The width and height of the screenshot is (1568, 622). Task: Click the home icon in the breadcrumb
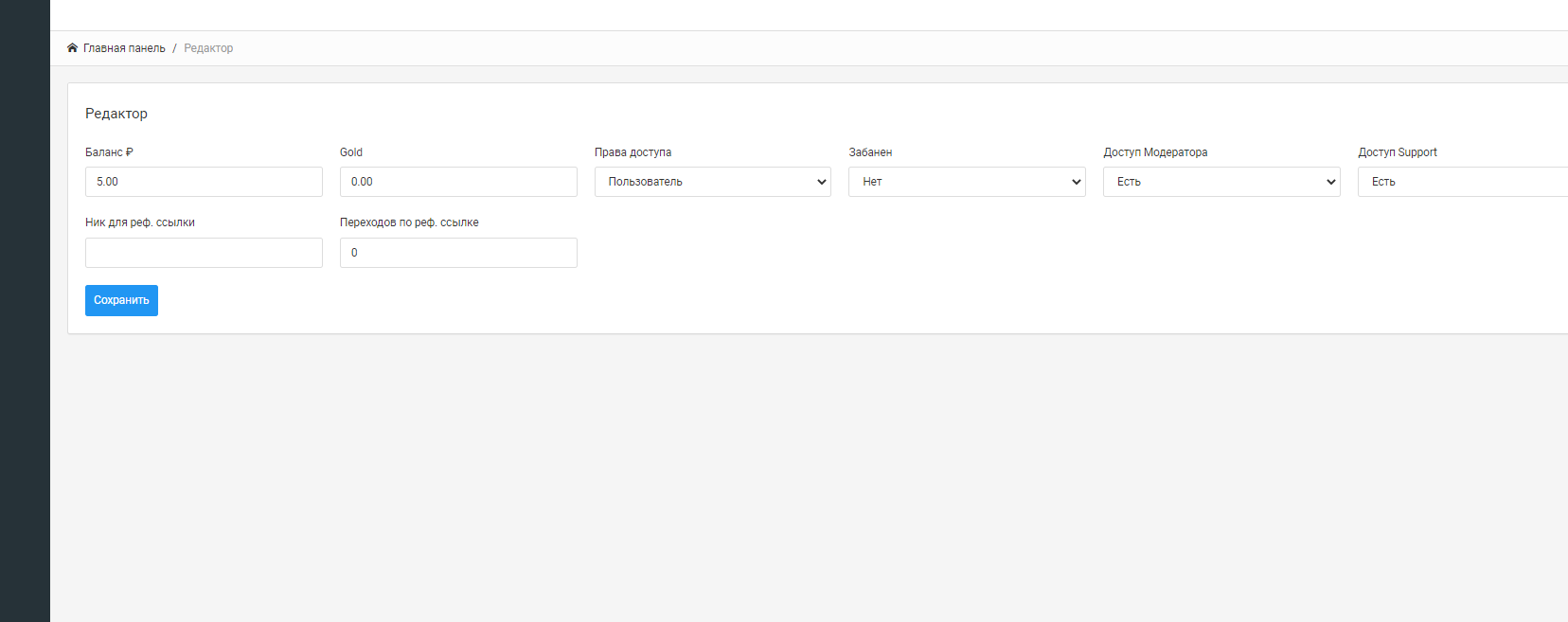(72, 48)
